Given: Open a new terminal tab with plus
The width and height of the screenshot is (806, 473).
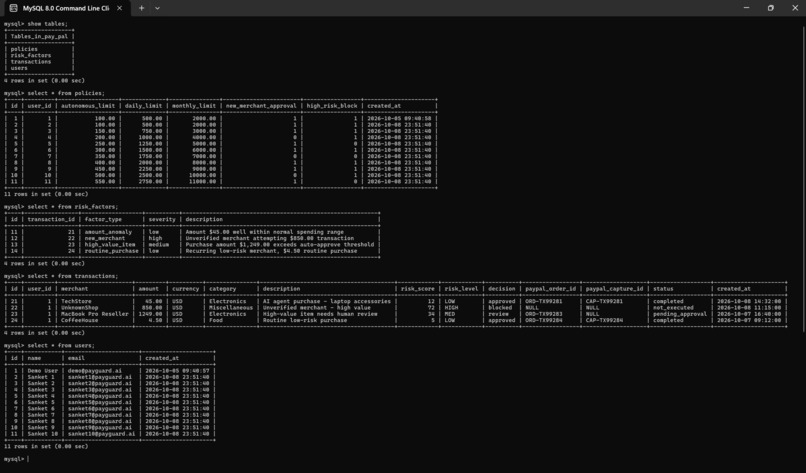Looking at the screenshot, I should pos(141,8).
